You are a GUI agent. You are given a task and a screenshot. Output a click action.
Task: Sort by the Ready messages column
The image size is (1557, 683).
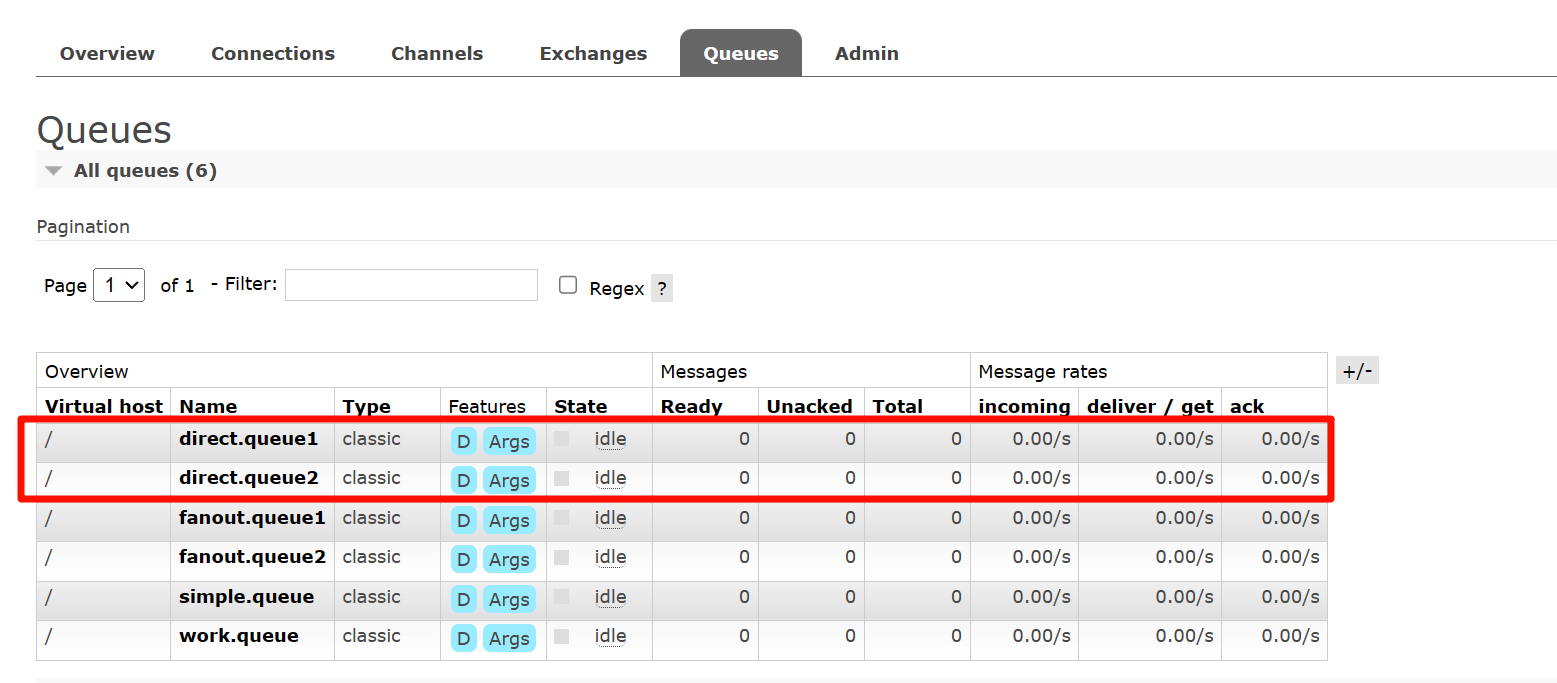[691, 406]
